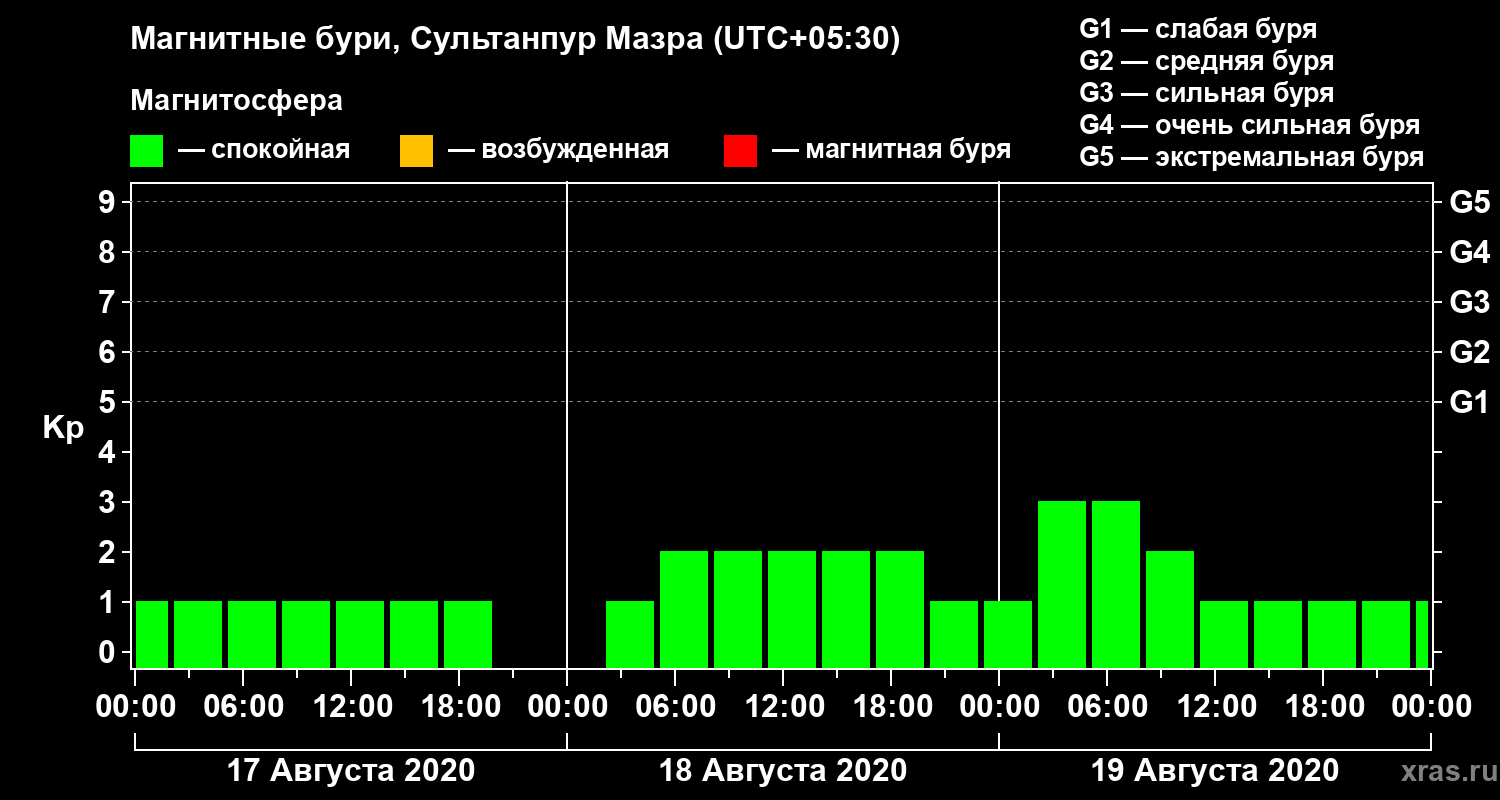
Task: Click the first Kp 2 bar on 18 August
Action: point(684,609)
